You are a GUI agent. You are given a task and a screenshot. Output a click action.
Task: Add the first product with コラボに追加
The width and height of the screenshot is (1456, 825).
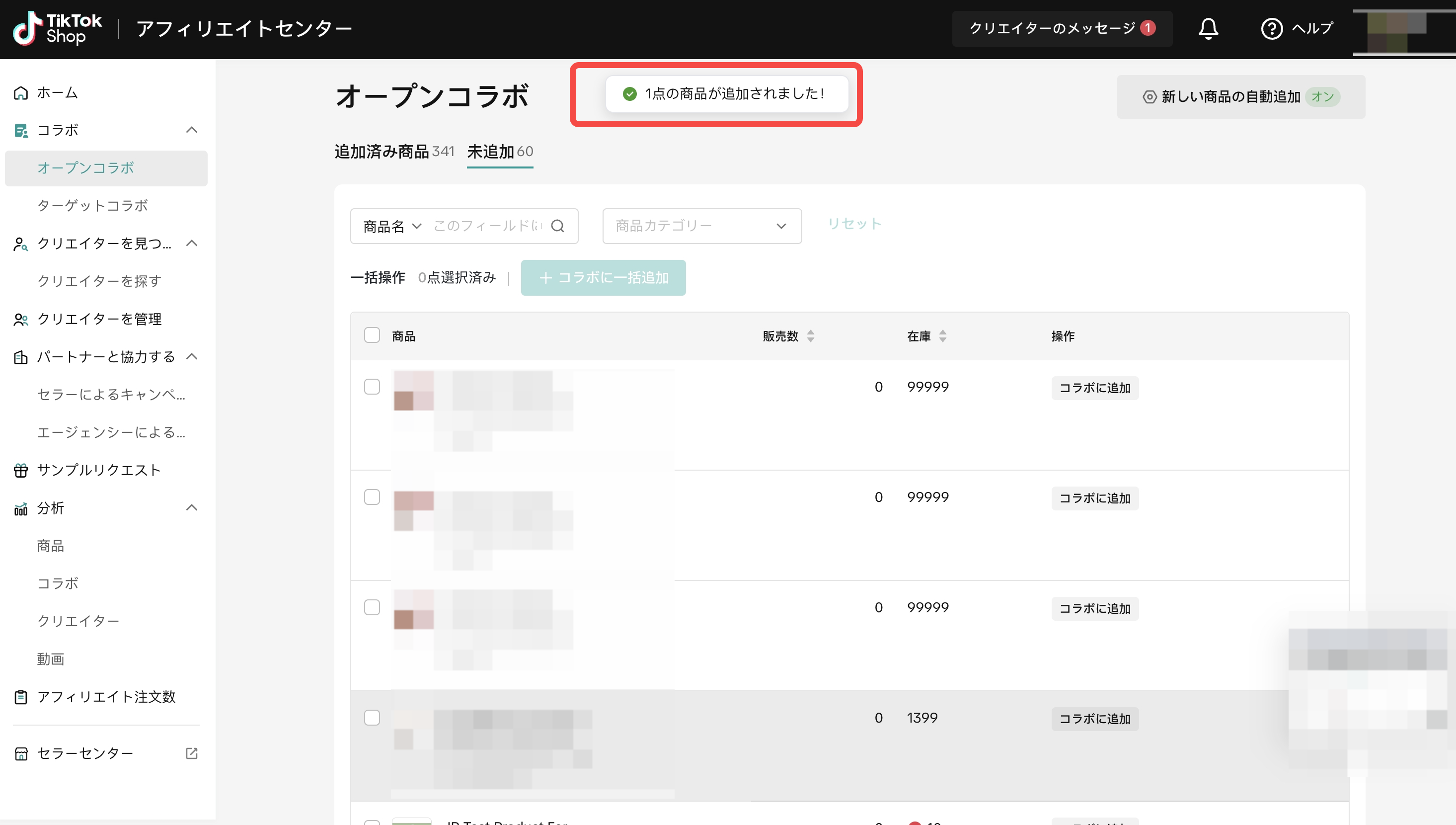pyautogui.click(x=1095, y=388)
